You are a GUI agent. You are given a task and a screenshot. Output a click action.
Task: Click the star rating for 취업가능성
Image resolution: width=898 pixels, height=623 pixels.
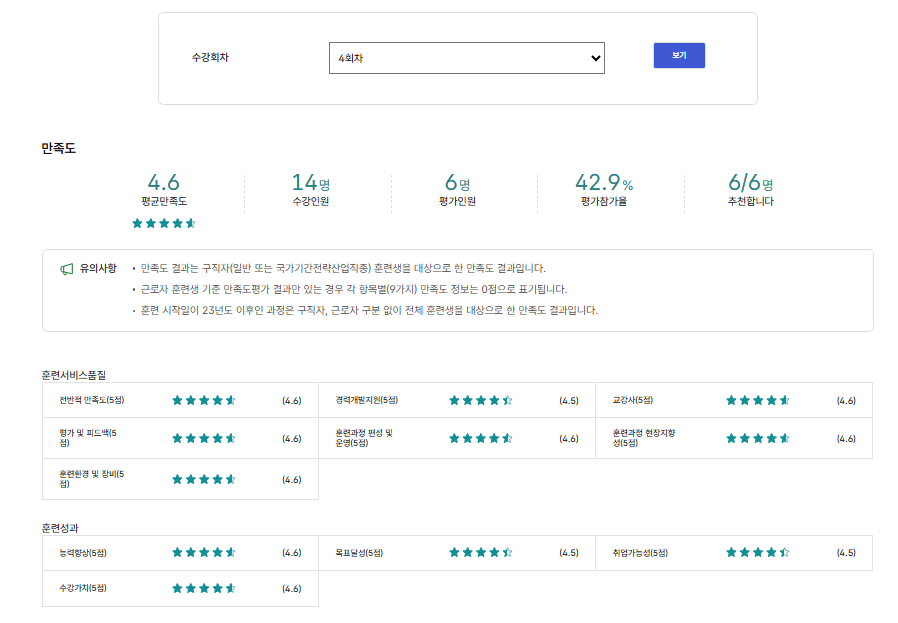tap(758, 552)
